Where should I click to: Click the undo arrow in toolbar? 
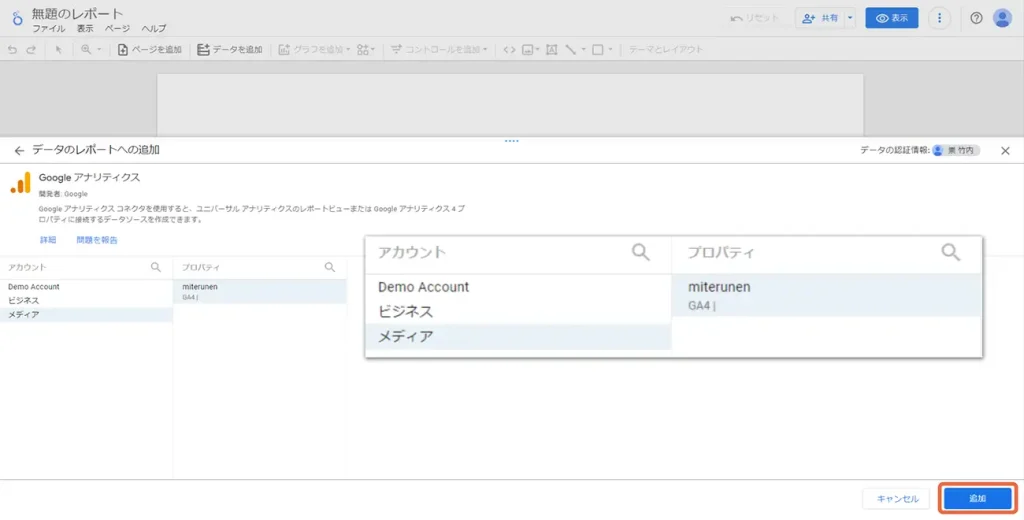(x=12, y=50)
